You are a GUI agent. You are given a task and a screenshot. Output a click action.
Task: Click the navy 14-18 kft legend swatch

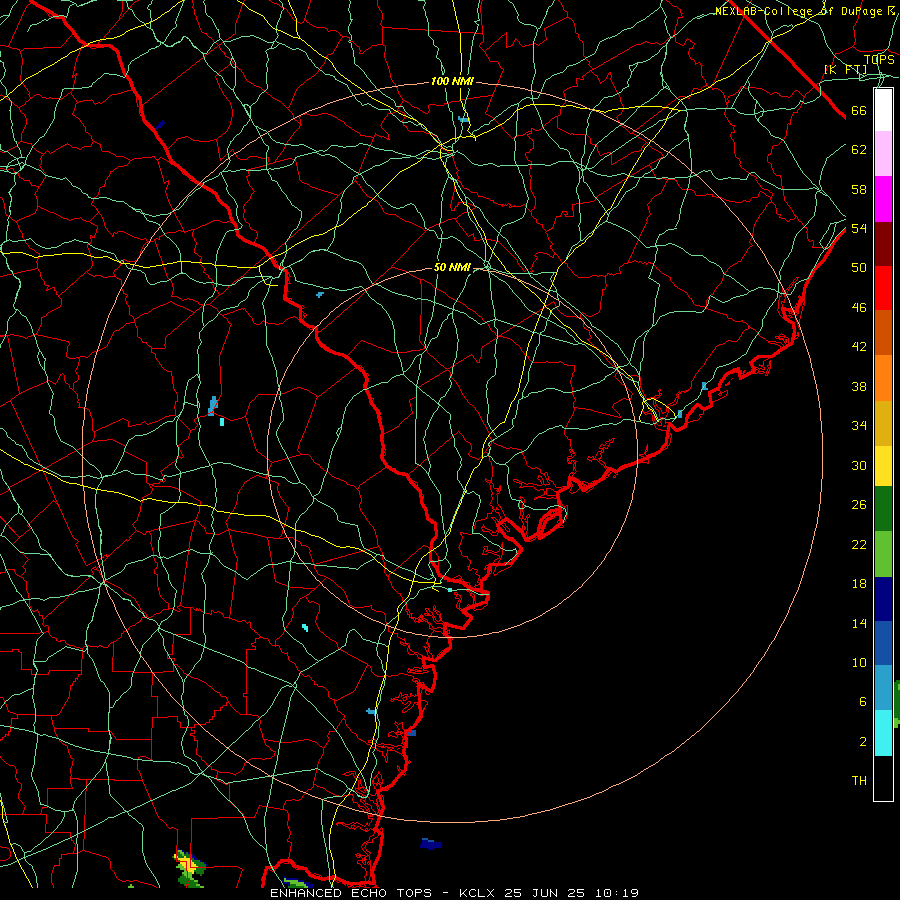tap(883, 599)
